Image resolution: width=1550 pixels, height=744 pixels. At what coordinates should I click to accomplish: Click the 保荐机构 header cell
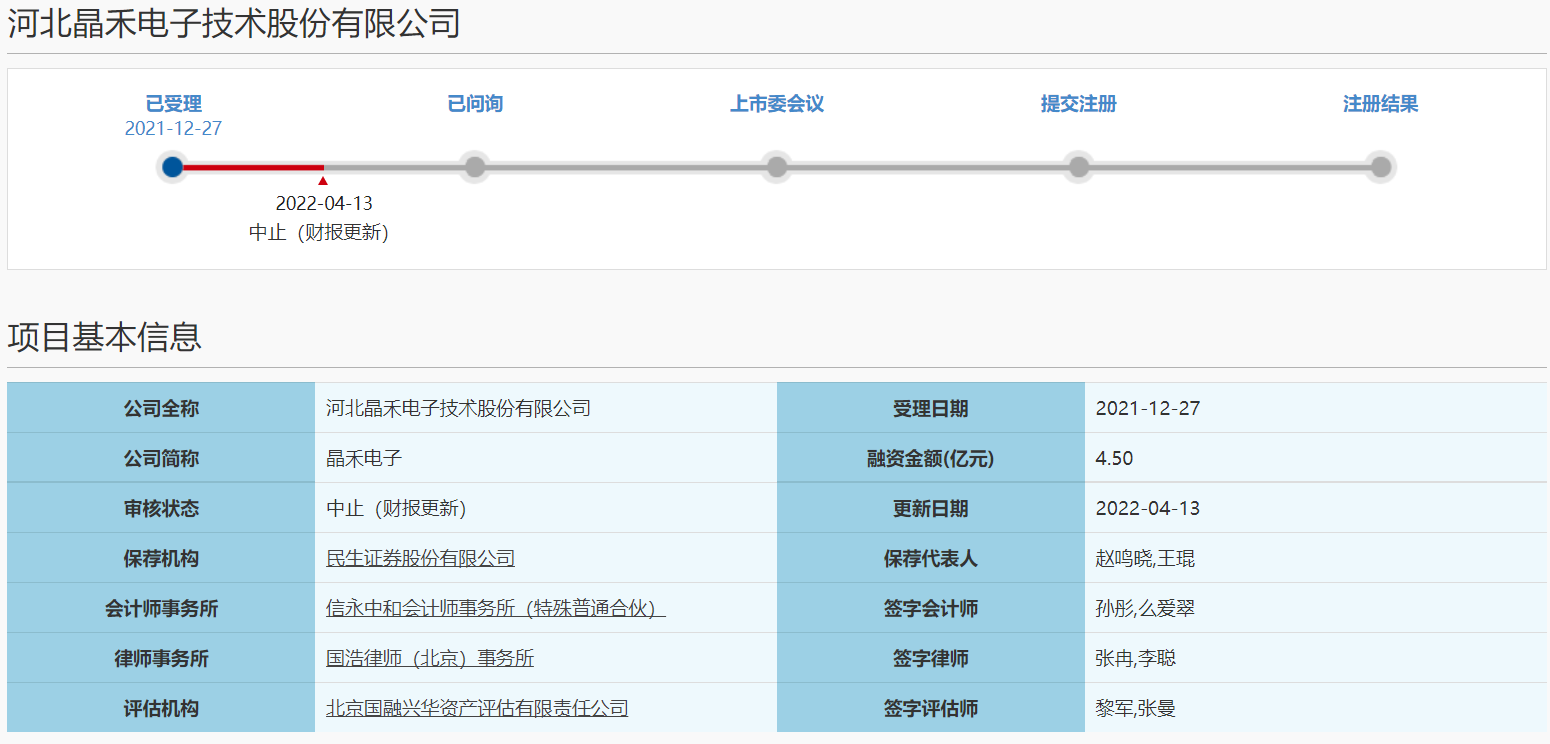[x=161, y=558]
